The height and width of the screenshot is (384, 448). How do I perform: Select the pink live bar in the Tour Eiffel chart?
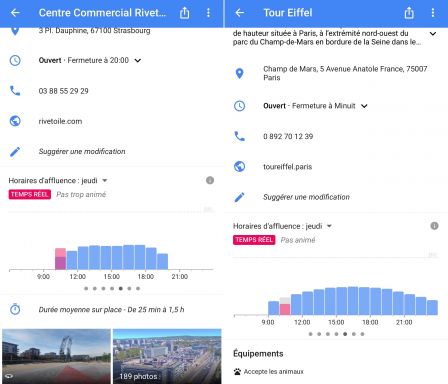click(285, 309)
